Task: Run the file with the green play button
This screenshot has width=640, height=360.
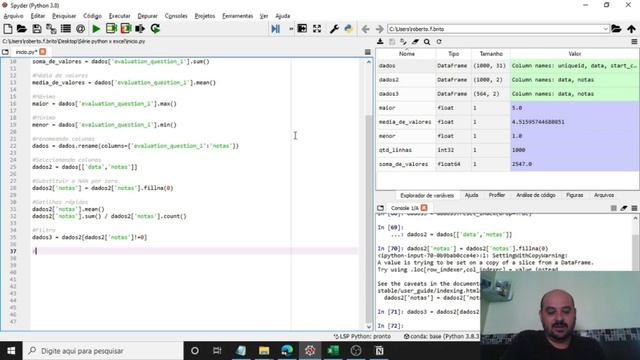Action: (x=96, y=29)
